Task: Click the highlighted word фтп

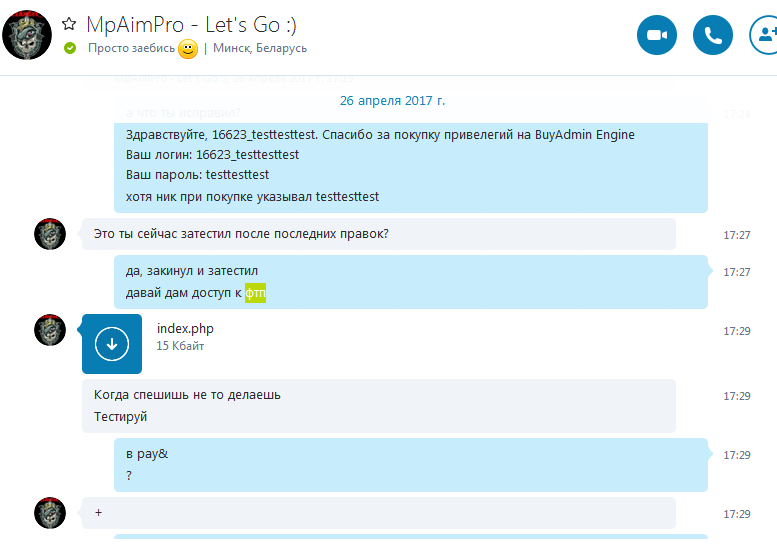Action: (255, 293)
